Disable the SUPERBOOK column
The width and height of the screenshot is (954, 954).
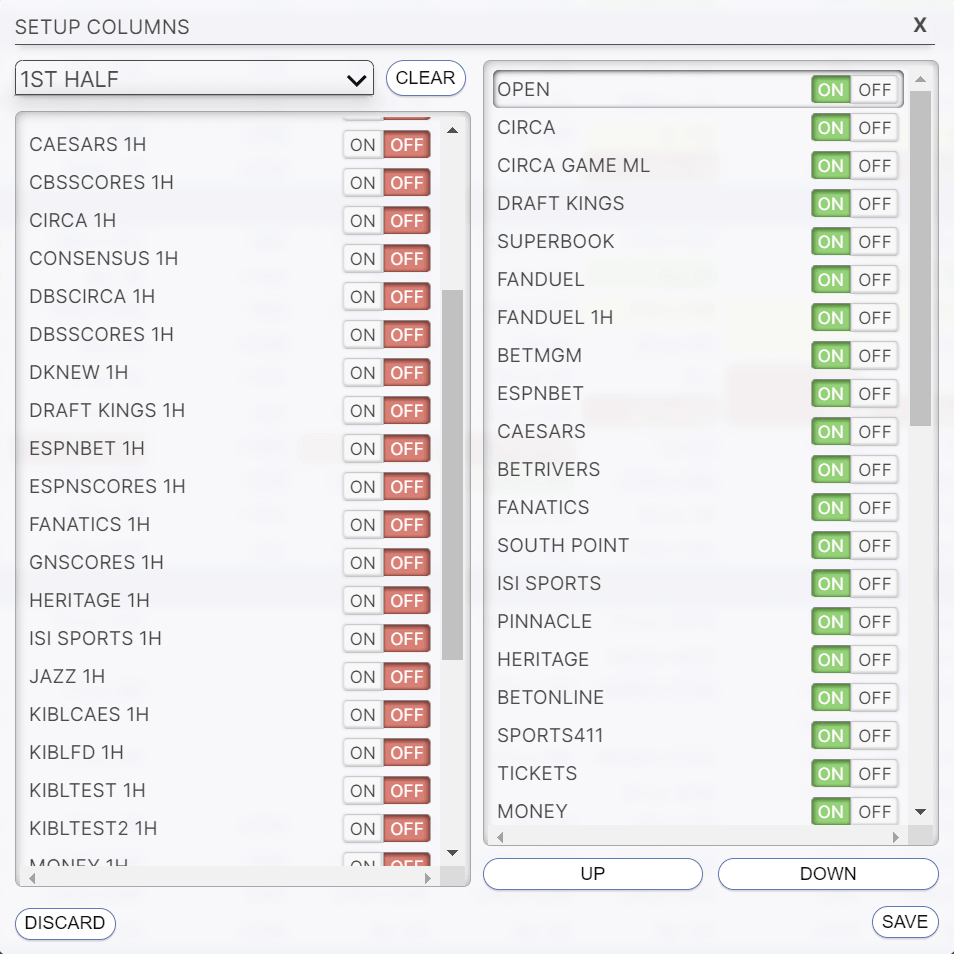(x=874, y=242)
